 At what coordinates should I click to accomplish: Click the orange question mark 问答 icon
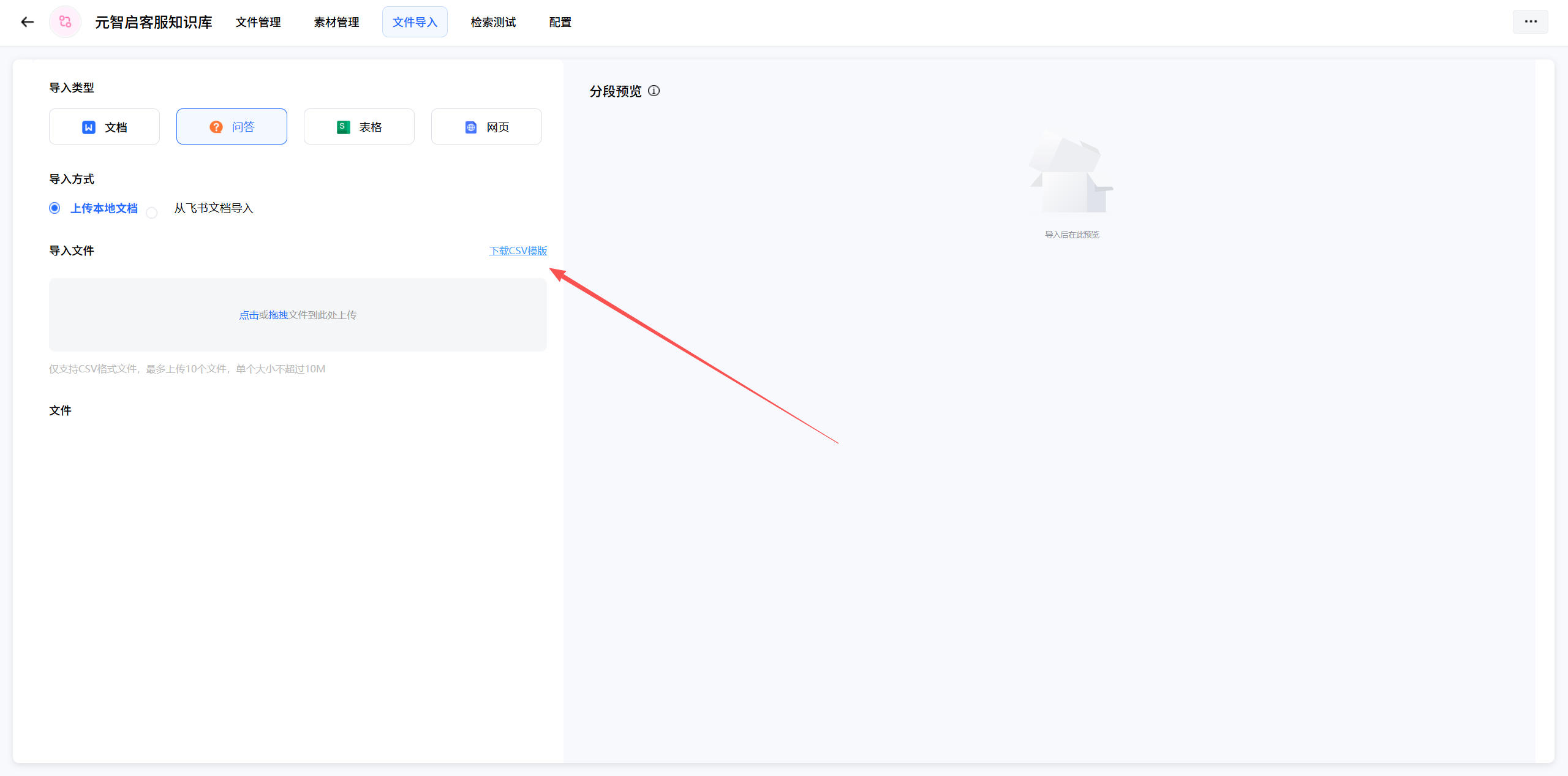(216, 127)
